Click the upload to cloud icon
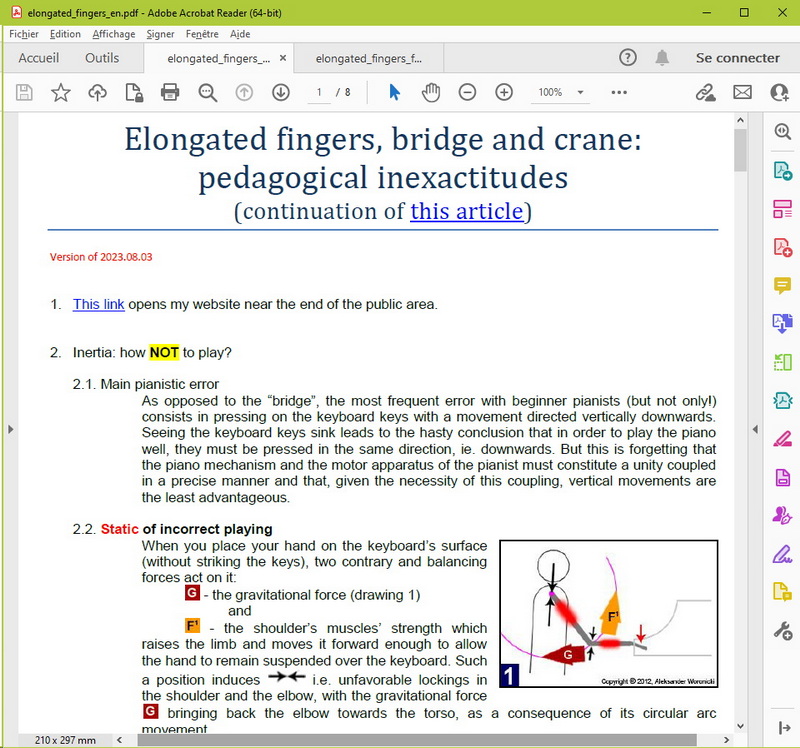Image resolution: width=800 pixels, height=748 pixels. click(x=97, y=92)
